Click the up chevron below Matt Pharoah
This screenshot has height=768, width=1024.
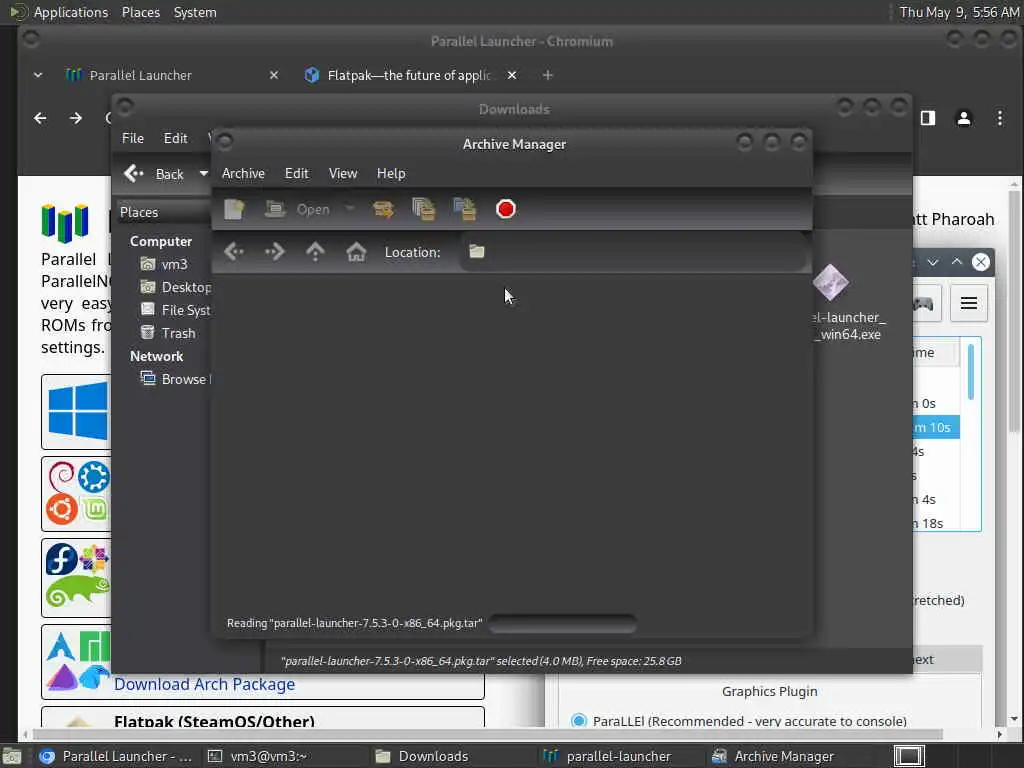tap(957, 262)
